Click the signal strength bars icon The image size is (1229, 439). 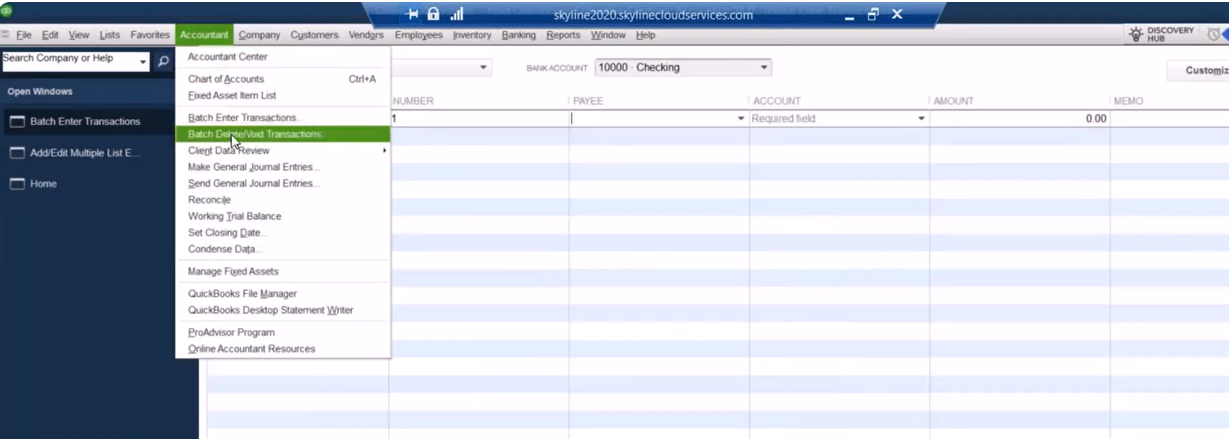pyautogui.click(x=457, y=16)
